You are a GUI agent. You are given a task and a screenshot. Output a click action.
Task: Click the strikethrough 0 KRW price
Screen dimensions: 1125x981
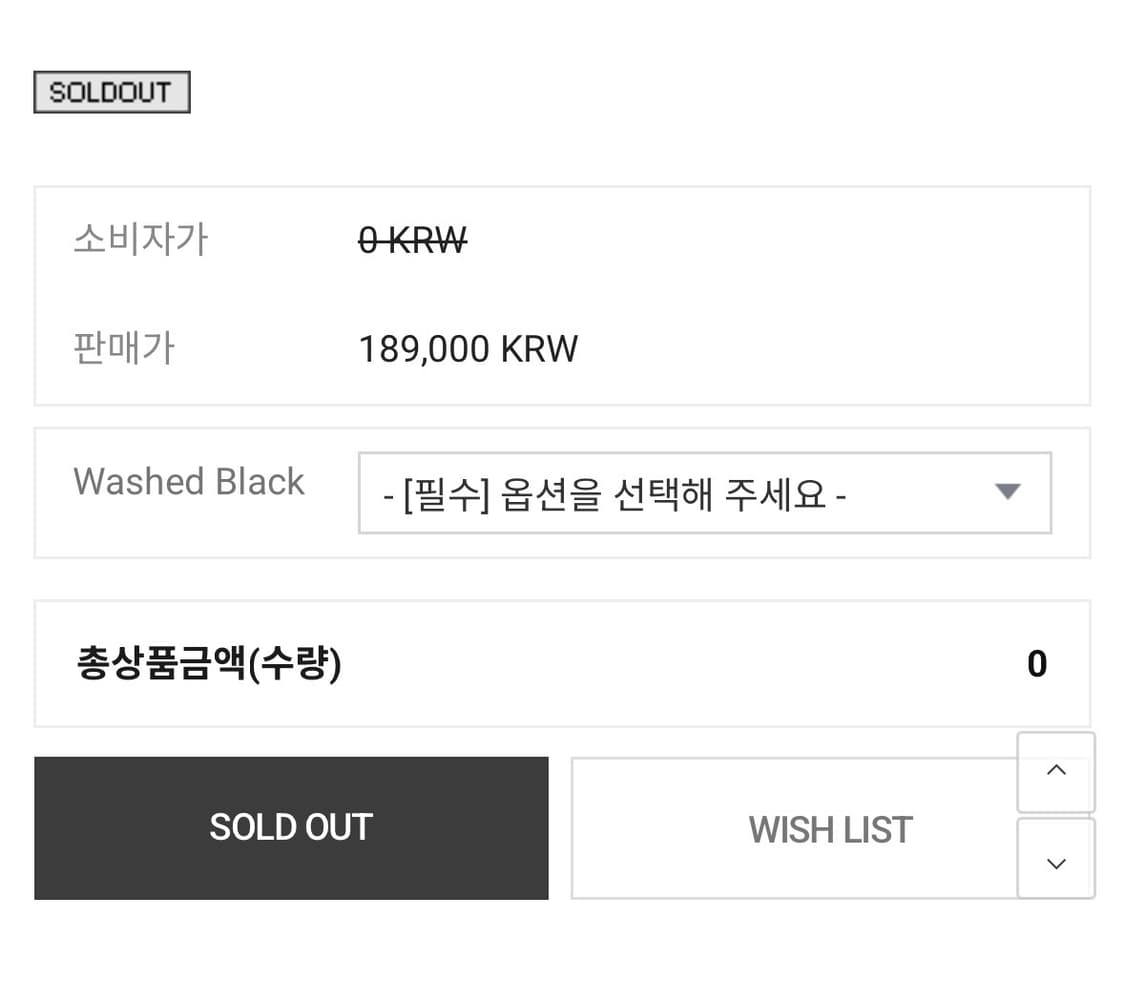pos(412,239)
